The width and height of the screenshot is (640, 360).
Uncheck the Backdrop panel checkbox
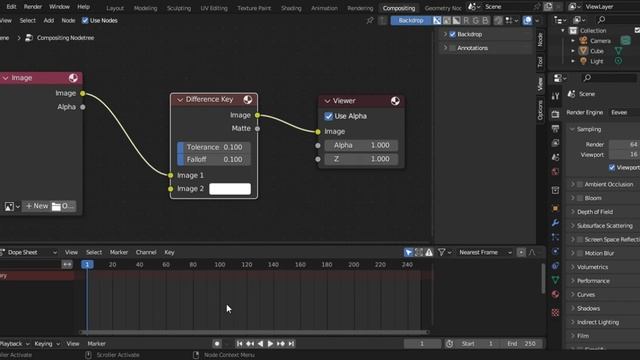[453, 34]
